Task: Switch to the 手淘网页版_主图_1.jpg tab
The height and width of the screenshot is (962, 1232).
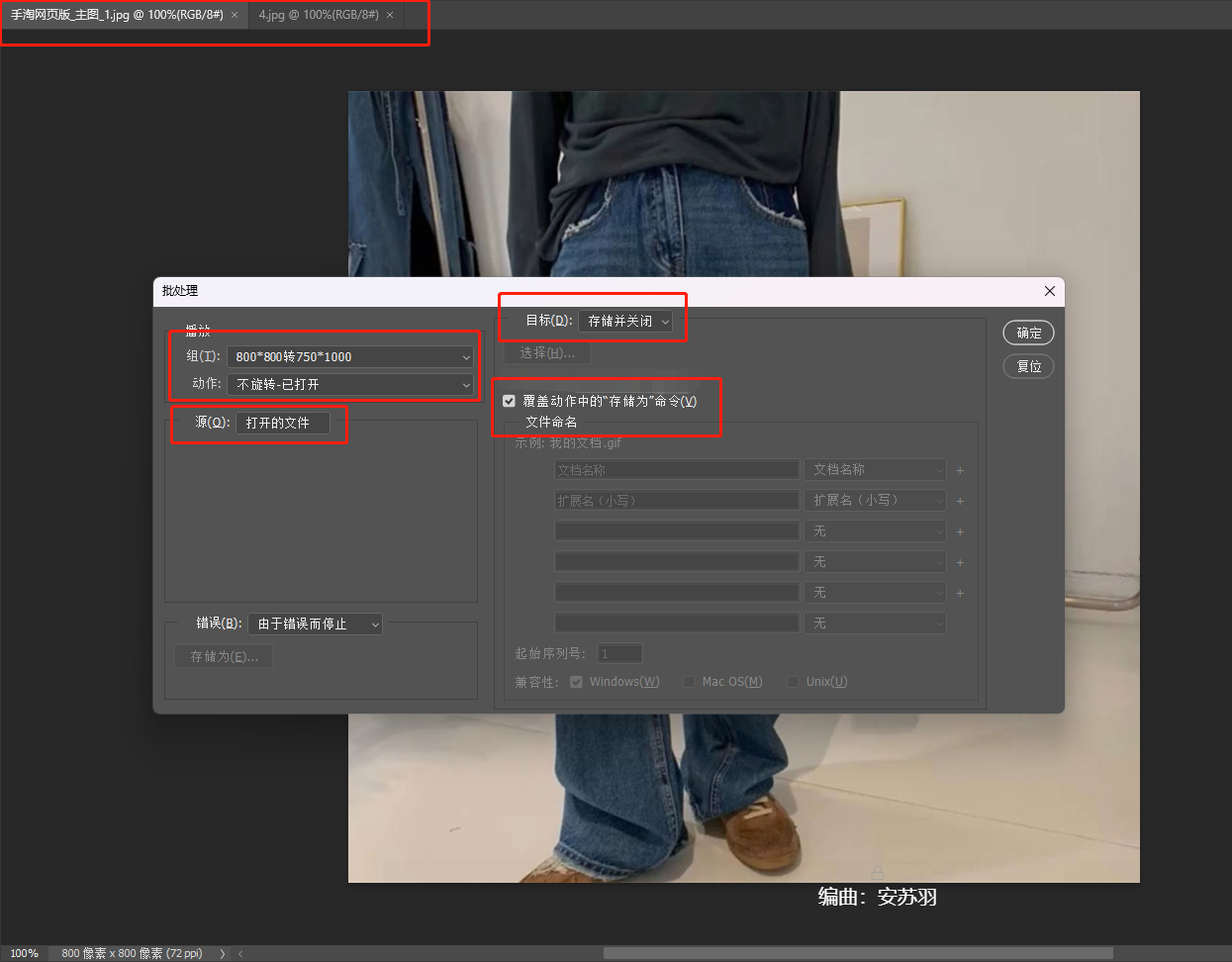Action: (117, 15)
